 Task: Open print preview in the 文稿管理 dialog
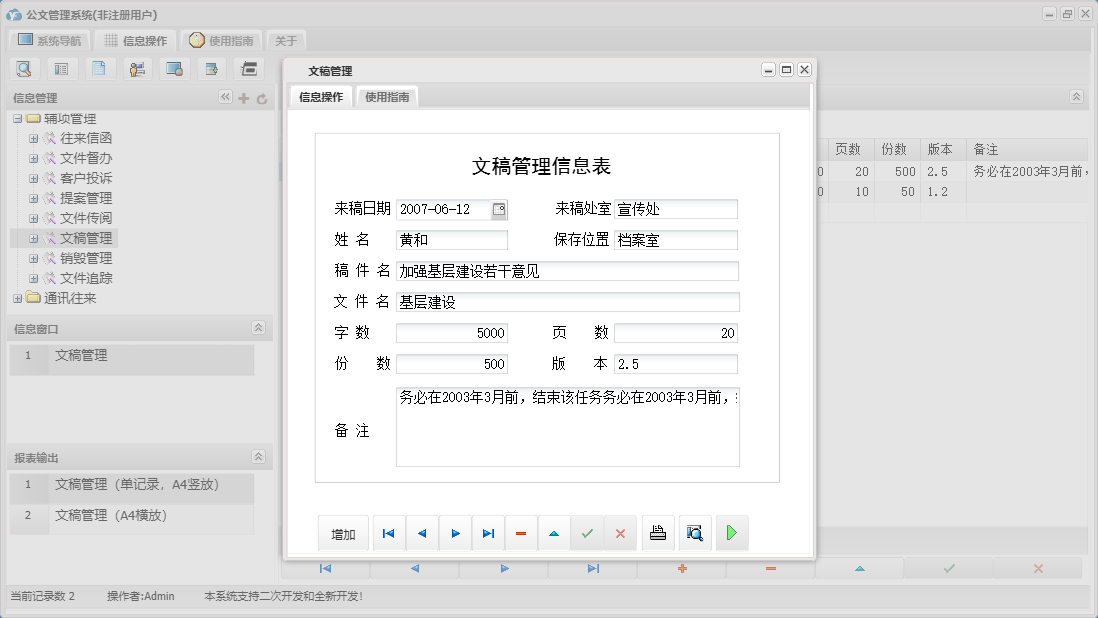click(695, 533)
